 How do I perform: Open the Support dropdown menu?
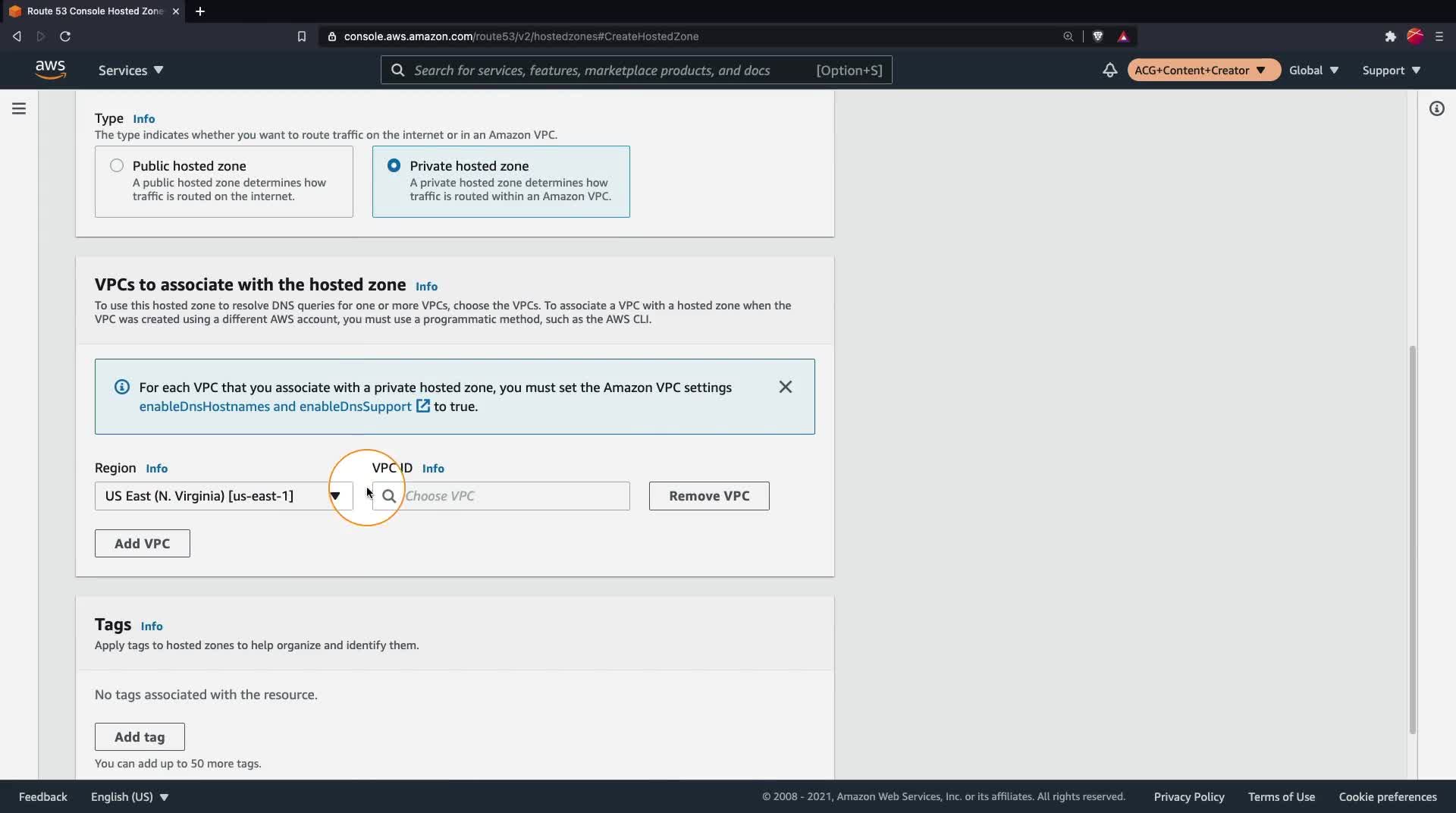tap(1392, 70)
